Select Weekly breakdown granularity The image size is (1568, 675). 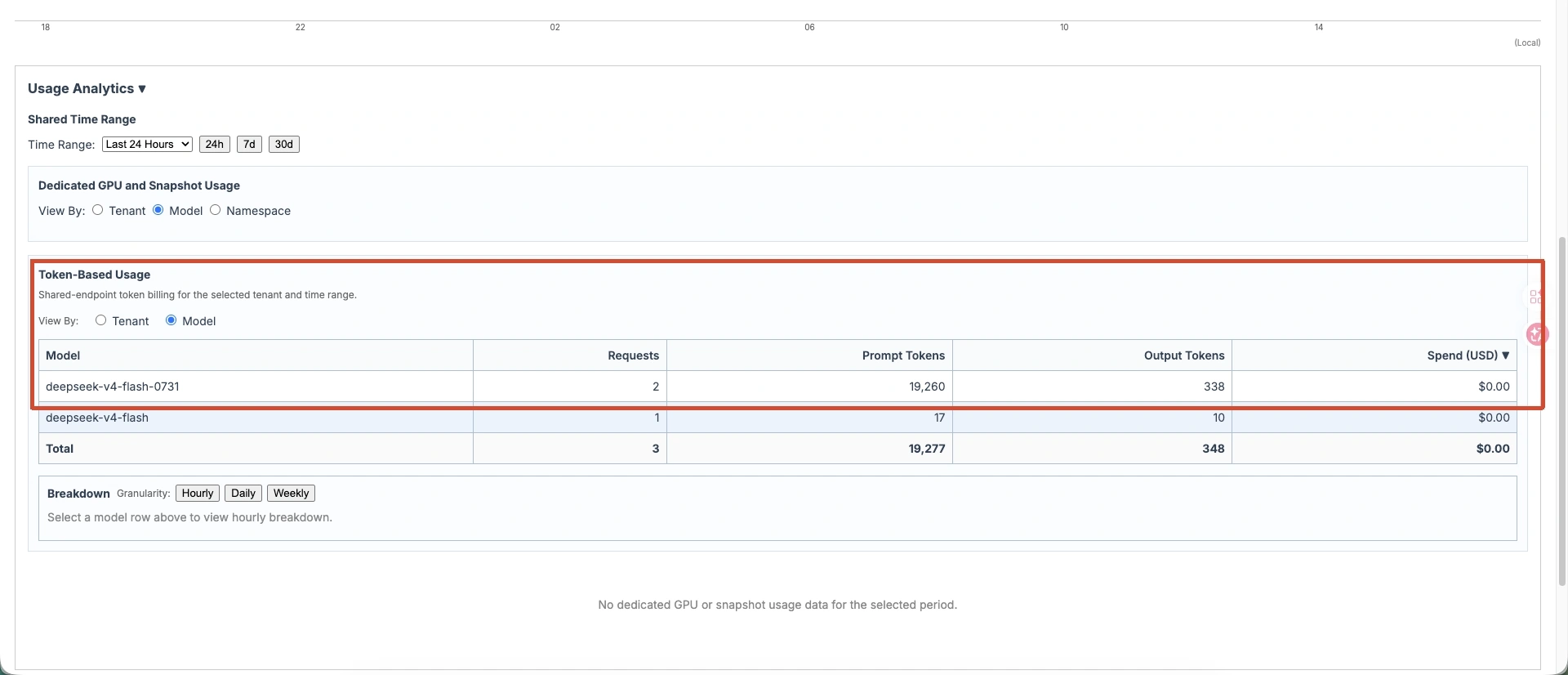point(291,494)
